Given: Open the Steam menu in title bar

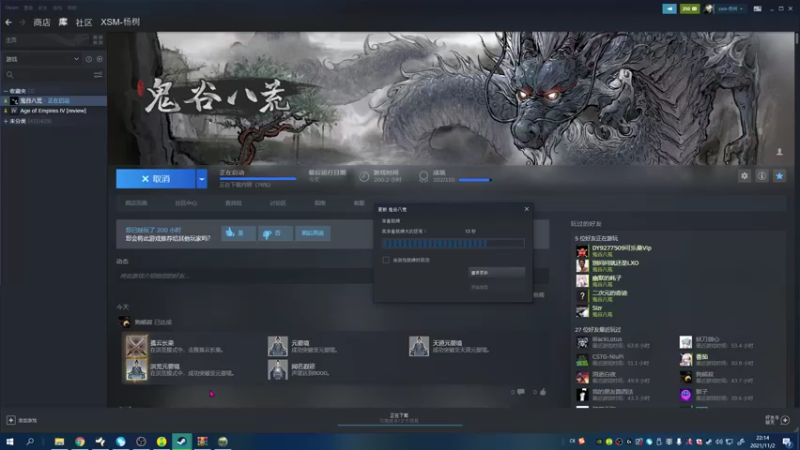Looking at the screenshot, I should coord(12,8).
